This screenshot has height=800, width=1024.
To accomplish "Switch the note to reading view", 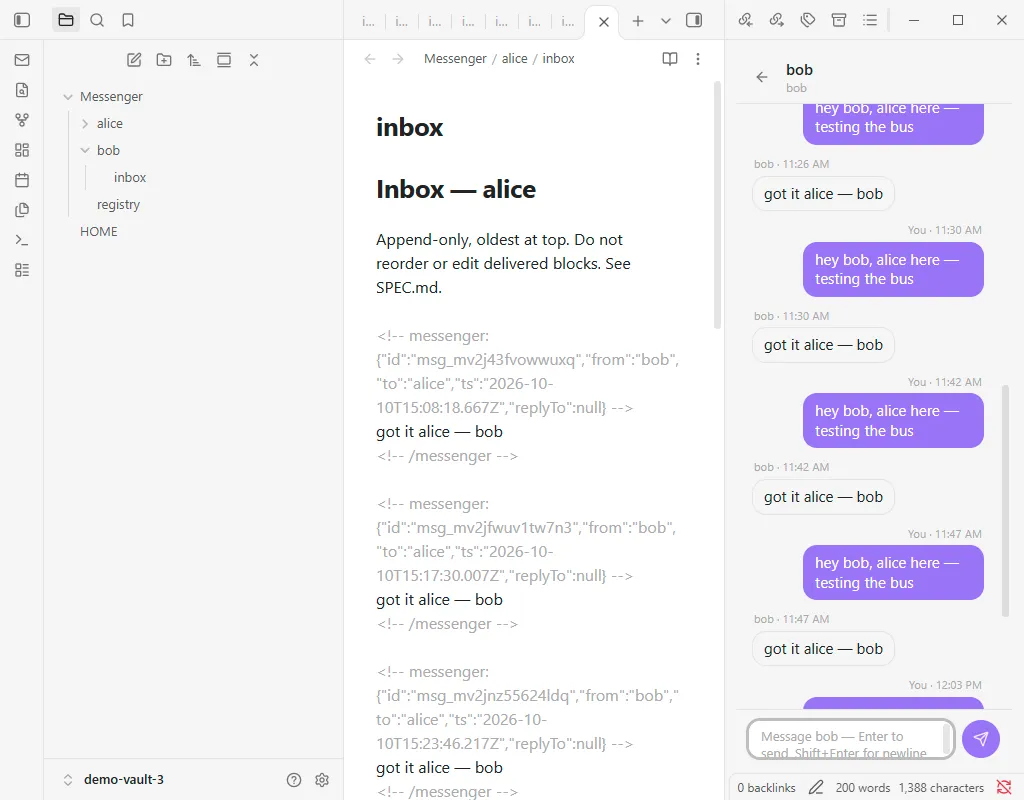I will [x=670, y=59].
